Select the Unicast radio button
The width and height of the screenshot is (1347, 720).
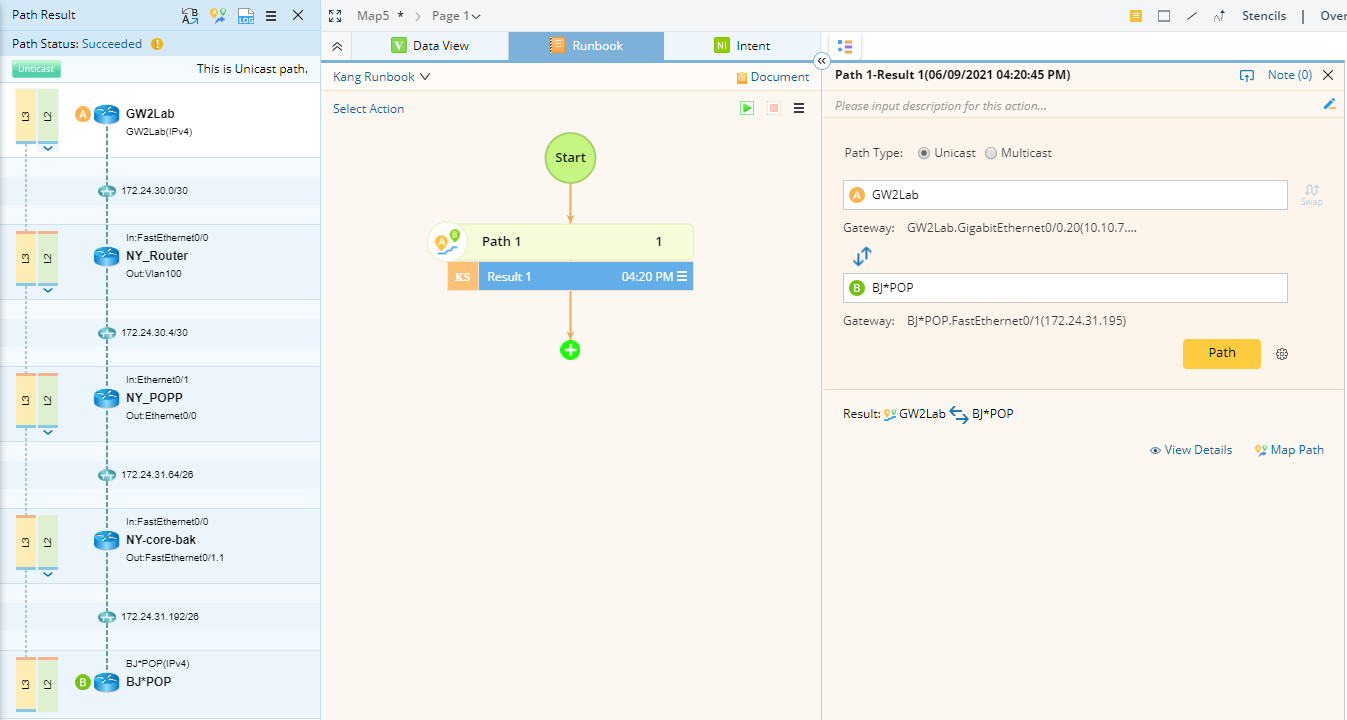tap(924, 153)
